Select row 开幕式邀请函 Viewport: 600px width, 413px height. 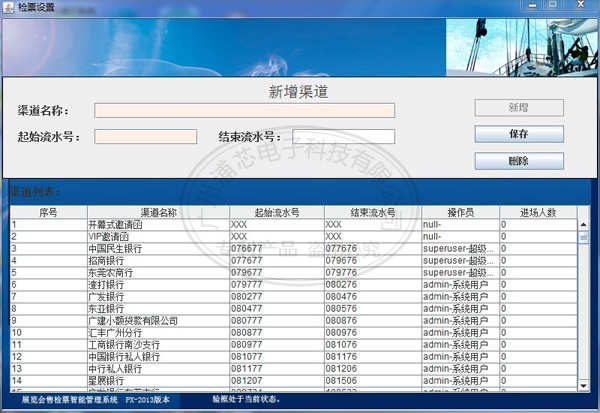(x=294, y=225)
